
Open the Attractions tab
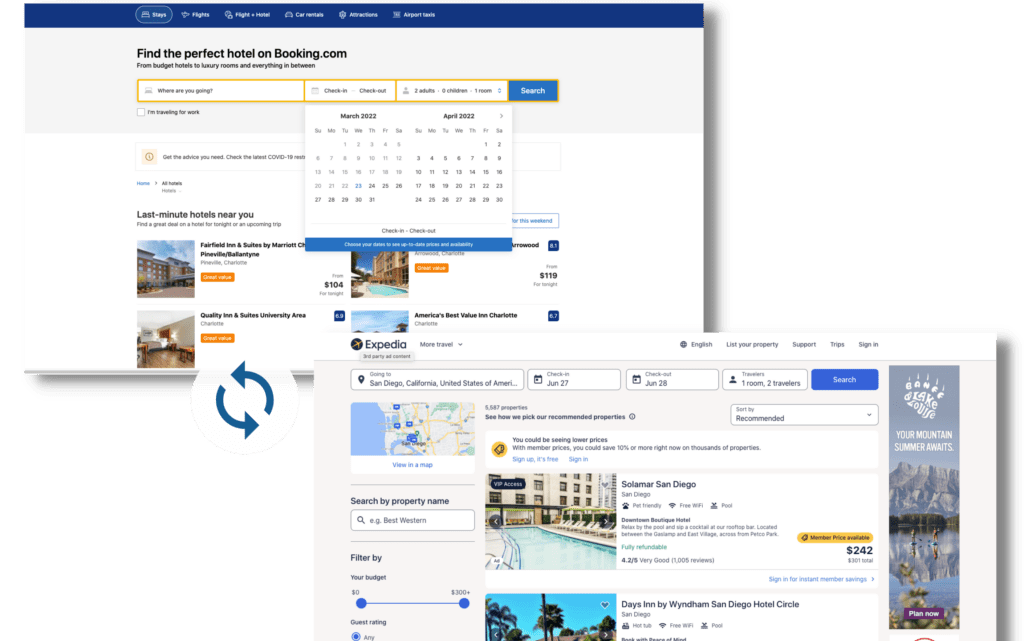pyautogui.click(x=358, y=14)
